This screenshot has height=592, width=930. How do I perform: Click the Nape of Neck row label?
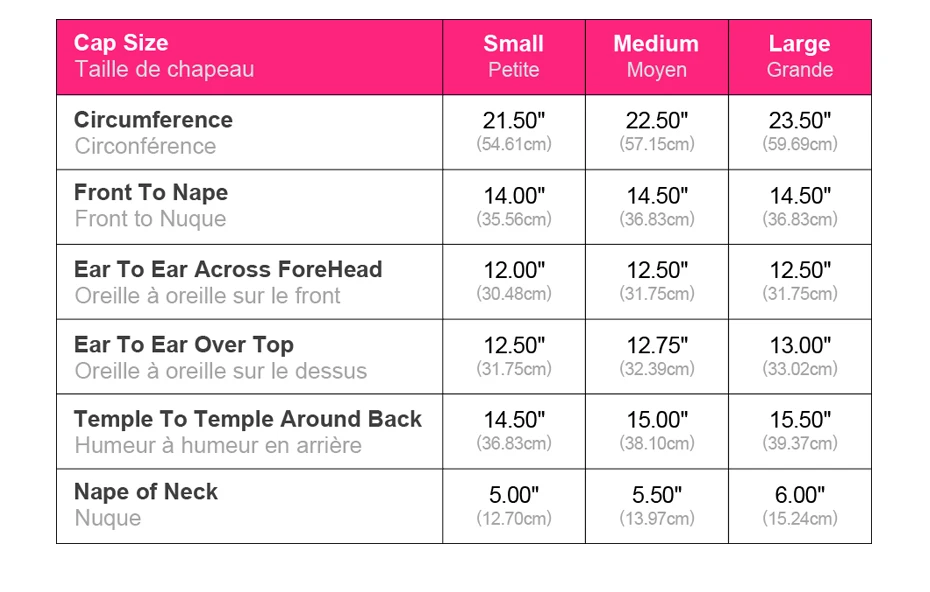pyautogui.click(x=146, y=492)
